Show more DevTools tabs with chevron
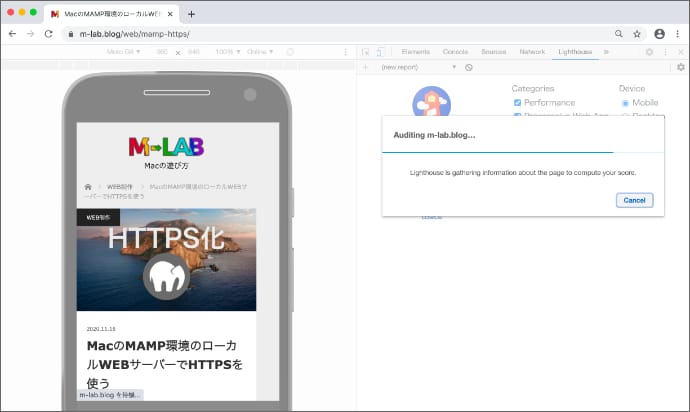 [606, 51]
